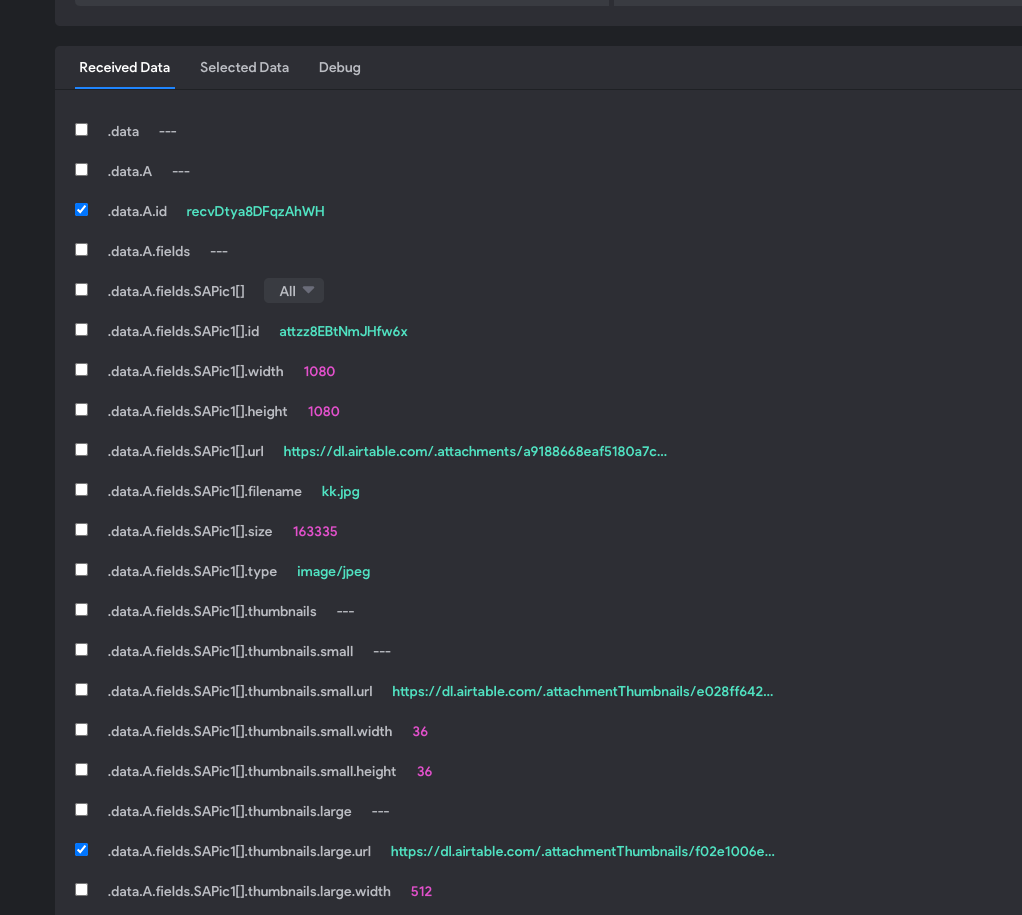This screenshot has height=915, width=1022.
Task: Check the .data.A.fields checkbox
Action: [81, 250]
